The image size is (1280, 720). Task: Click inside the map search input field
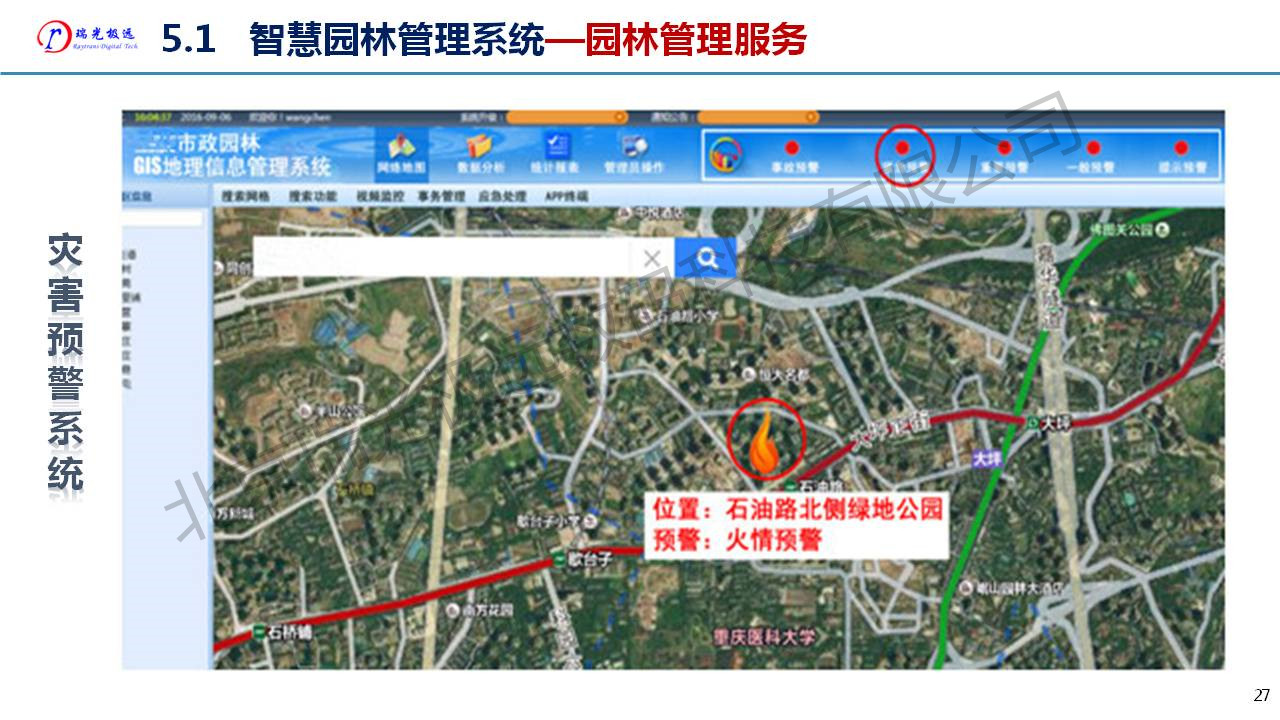click(440, 258)
